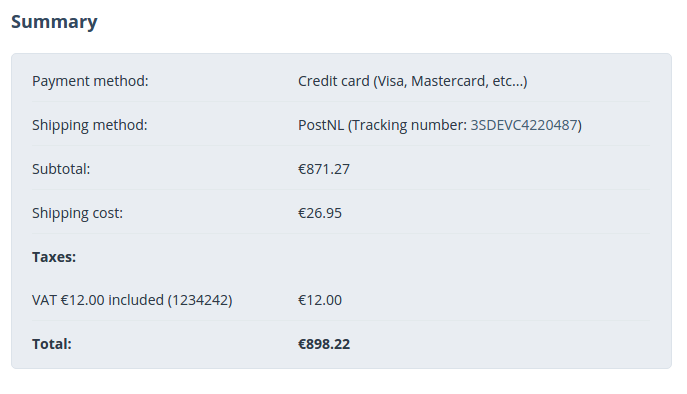Viewport: 687px width, 394px height.
Task: Click the 'included' word in VAT row
Action: 136,300
